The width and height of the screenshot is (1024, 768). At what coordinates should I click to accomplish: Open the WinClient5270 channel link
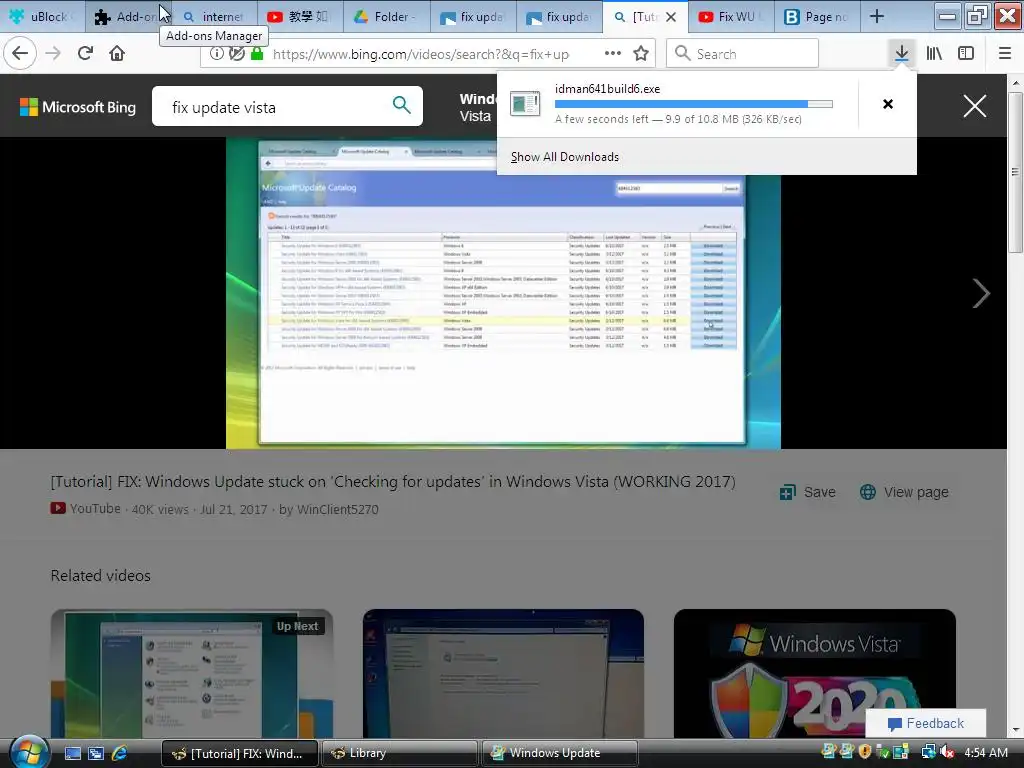pos(338,509)
